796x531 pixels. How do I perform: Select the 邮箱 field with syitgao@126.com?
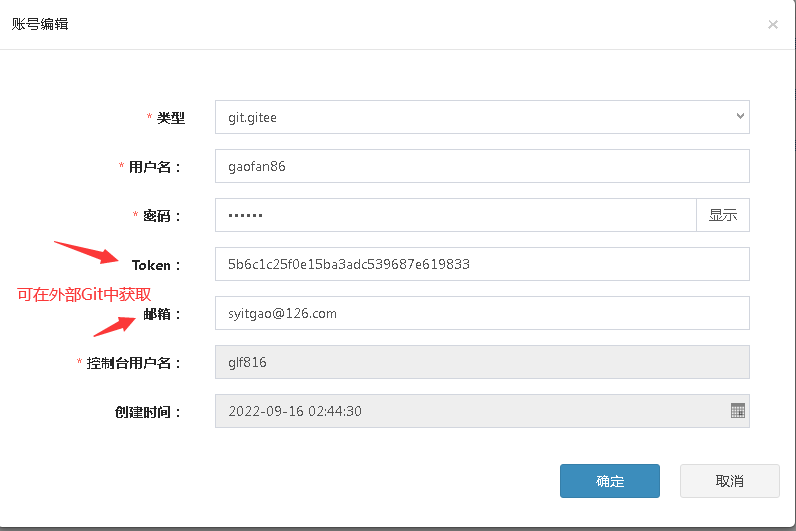482,313
